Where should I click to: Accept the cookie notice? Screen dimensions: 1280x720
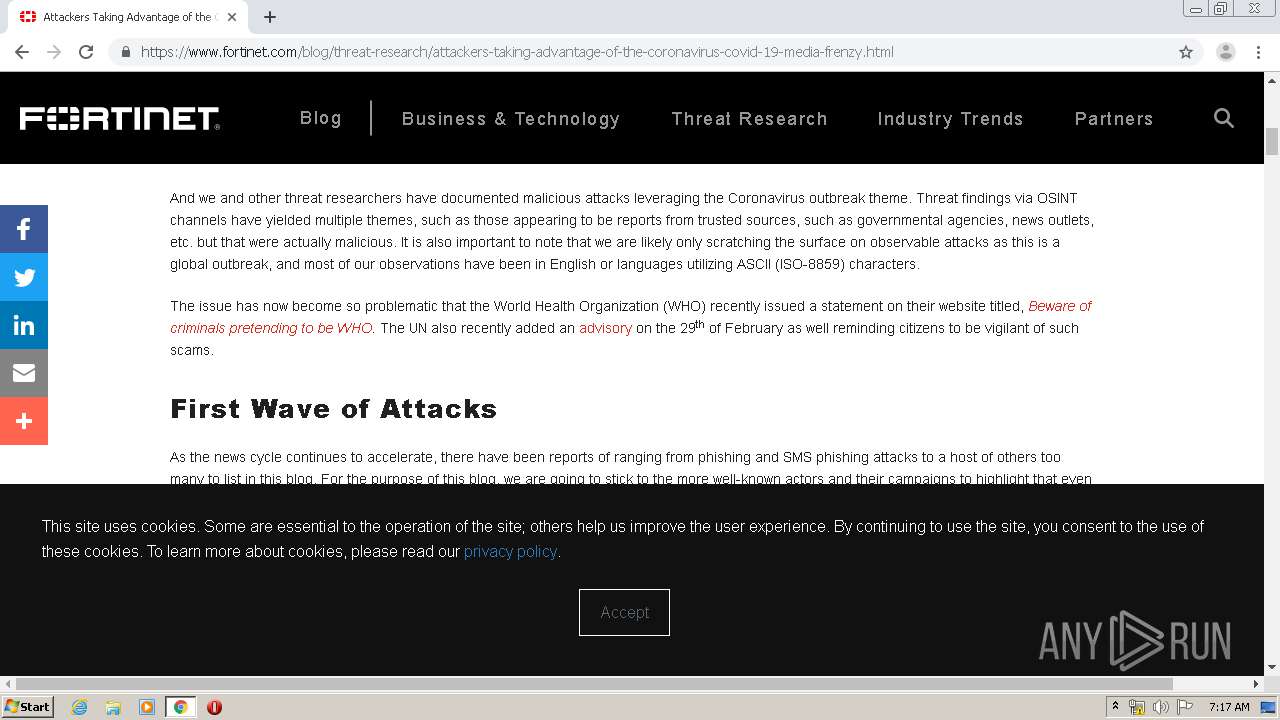[x=624, y=612]
